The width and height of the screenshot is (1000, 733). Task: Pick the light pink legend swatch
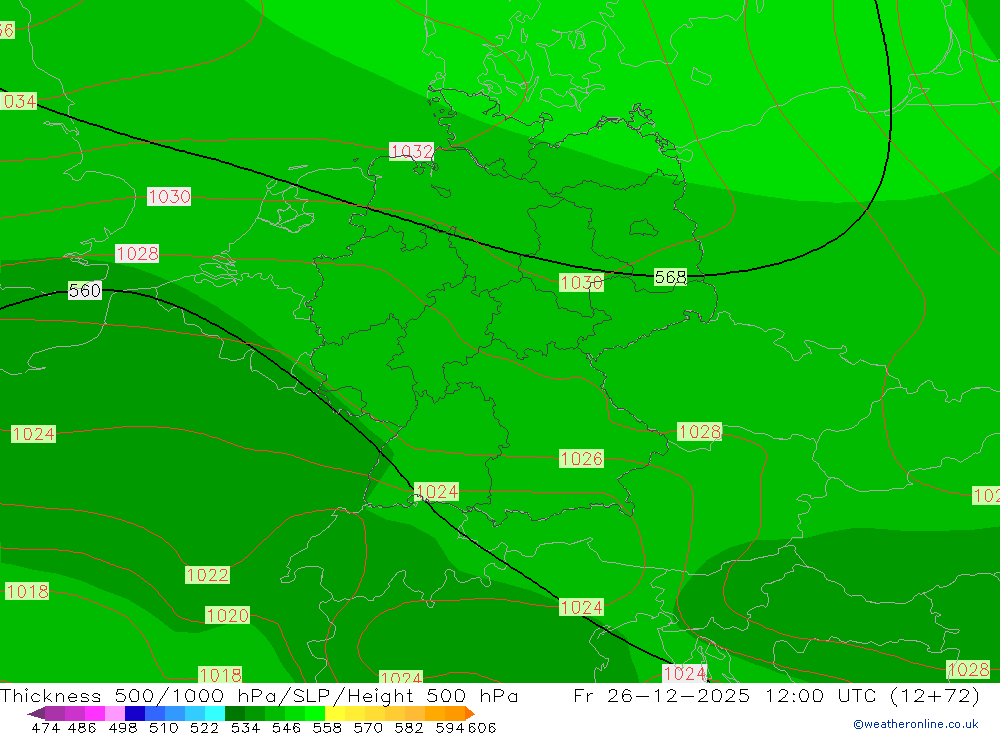115,713
